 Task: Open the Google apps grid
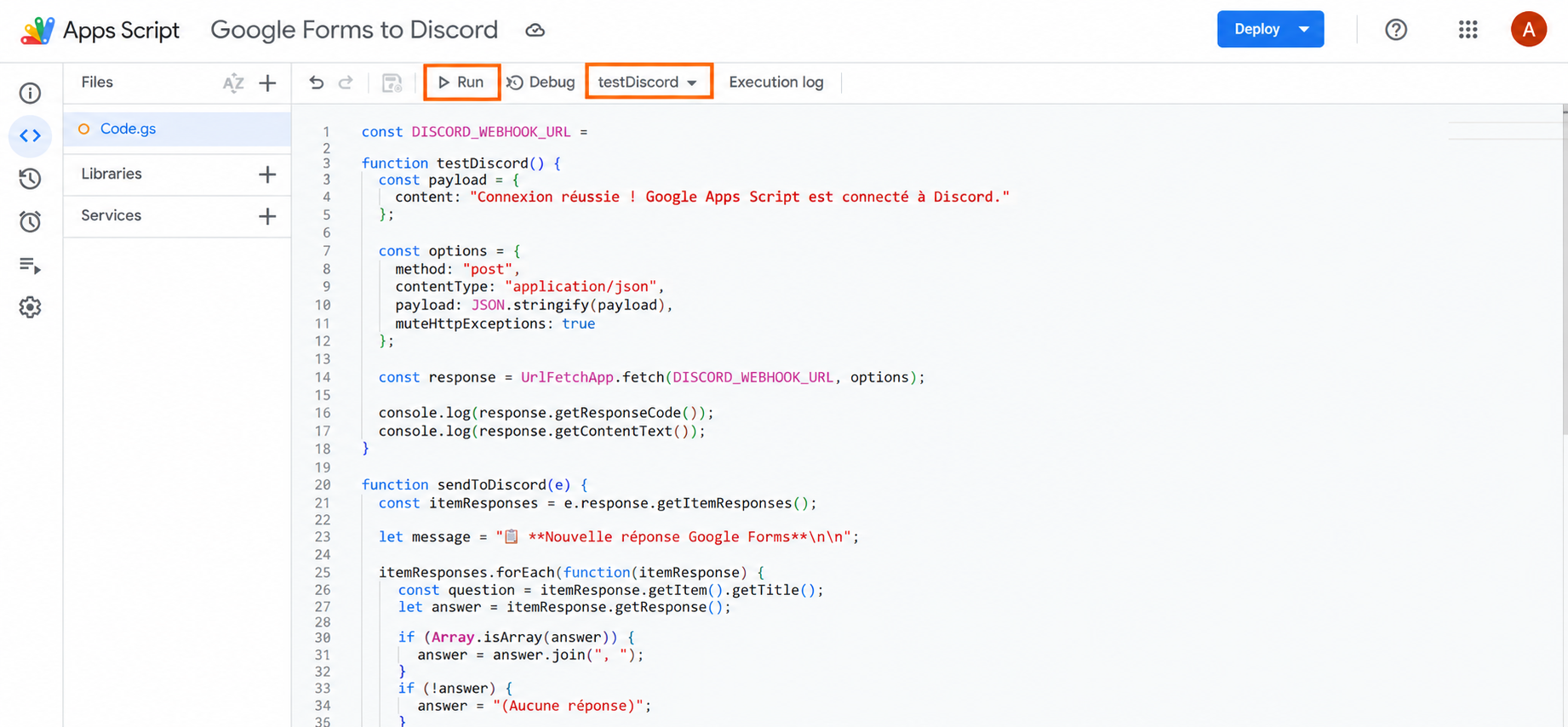click(x=1468, y=30)
